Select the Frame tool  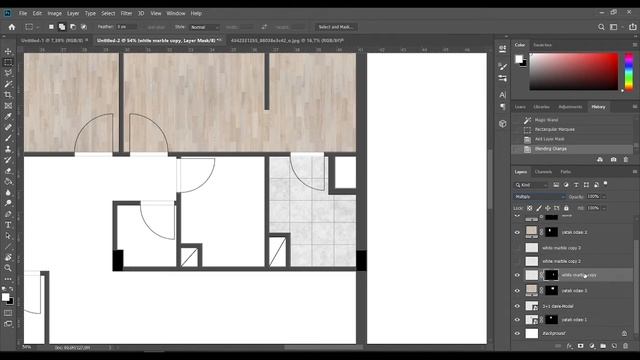click(8, 106)
